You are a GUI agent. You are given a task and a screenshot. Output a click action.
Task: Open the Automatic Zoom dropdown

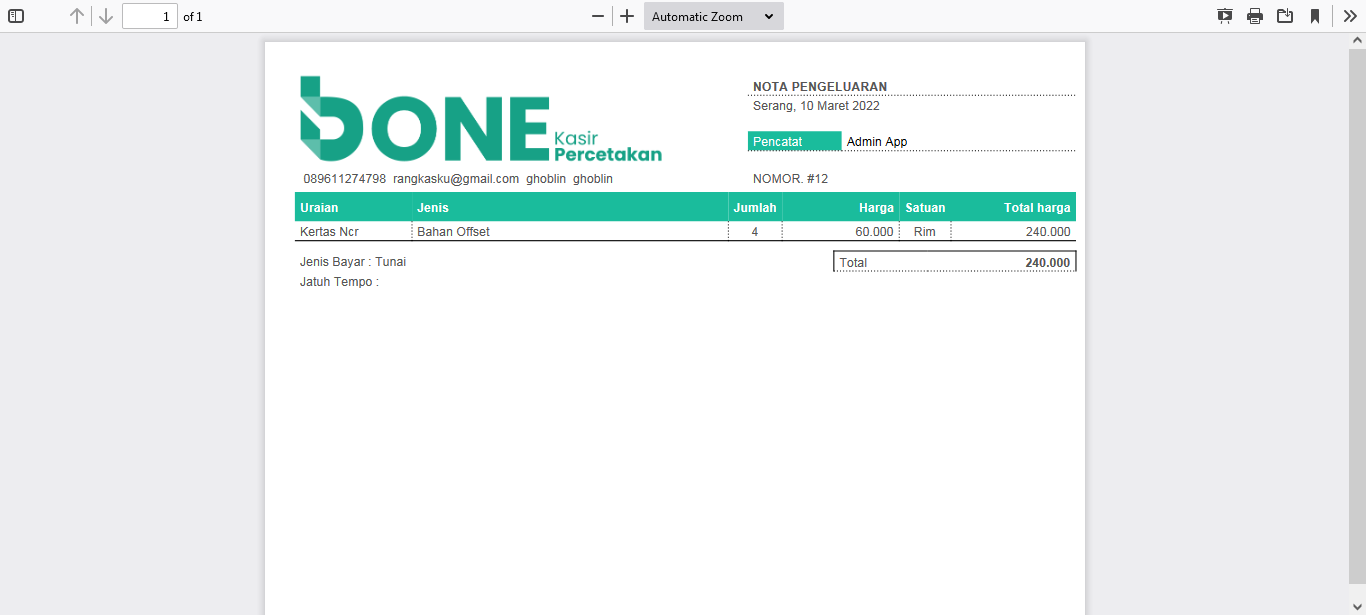pyautogui.click(x=714, y=16)
